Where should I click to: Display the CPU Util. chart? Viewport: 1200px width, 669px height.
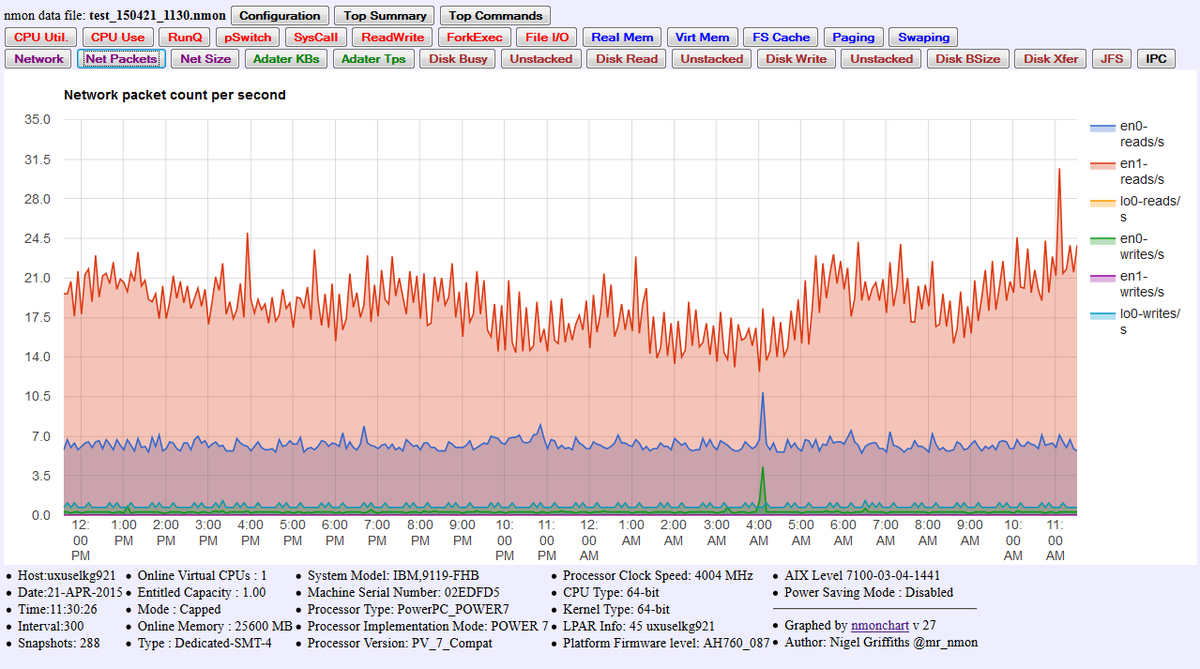coord(40,37)
